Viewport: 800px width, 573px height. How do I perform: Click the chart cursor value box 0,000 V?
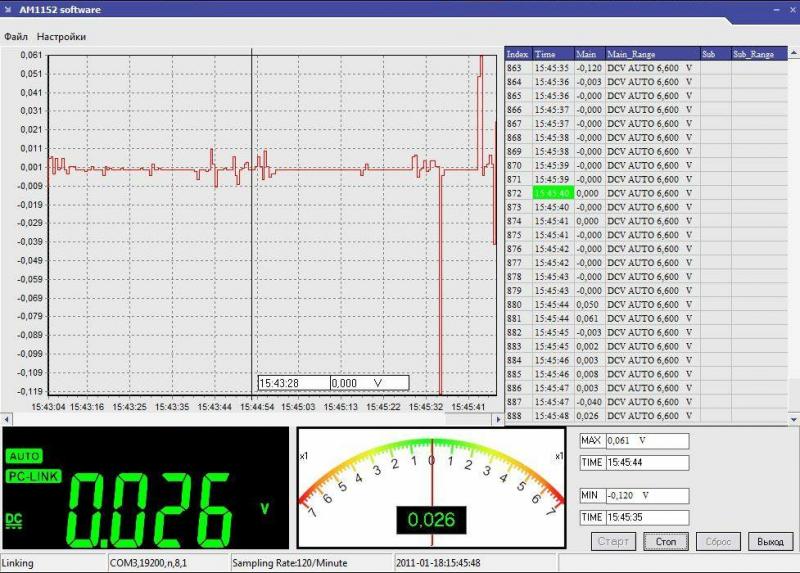coord(369,383)
